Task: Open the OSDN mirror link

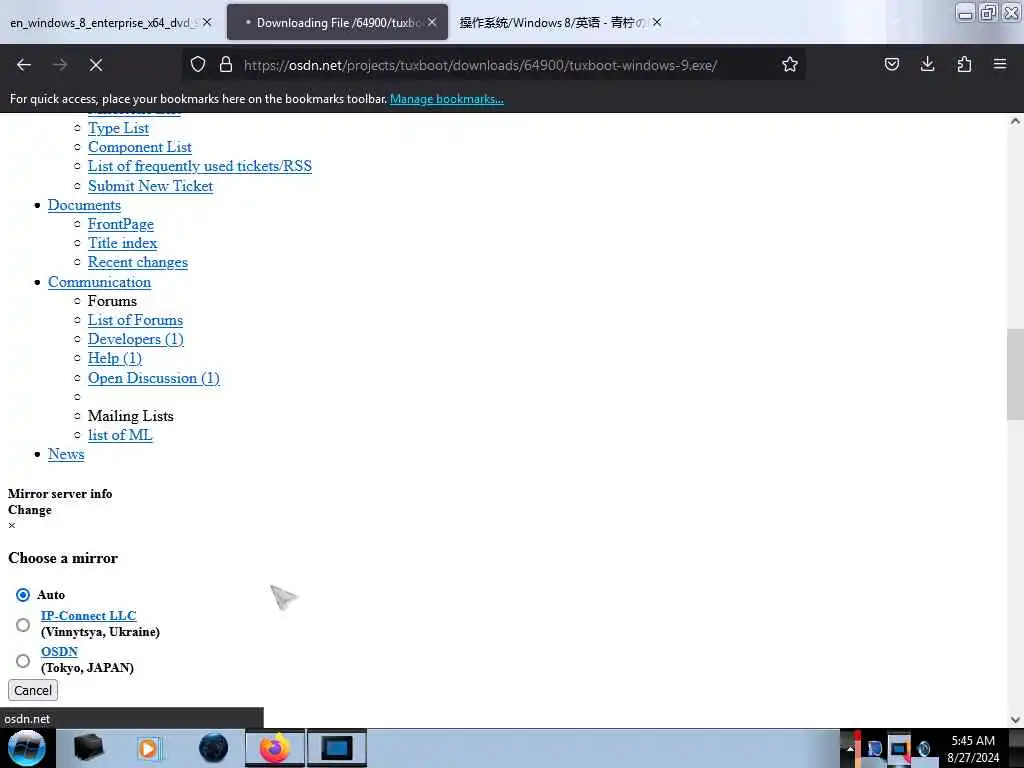Action: pyautogui.click(x=59, y=652)
